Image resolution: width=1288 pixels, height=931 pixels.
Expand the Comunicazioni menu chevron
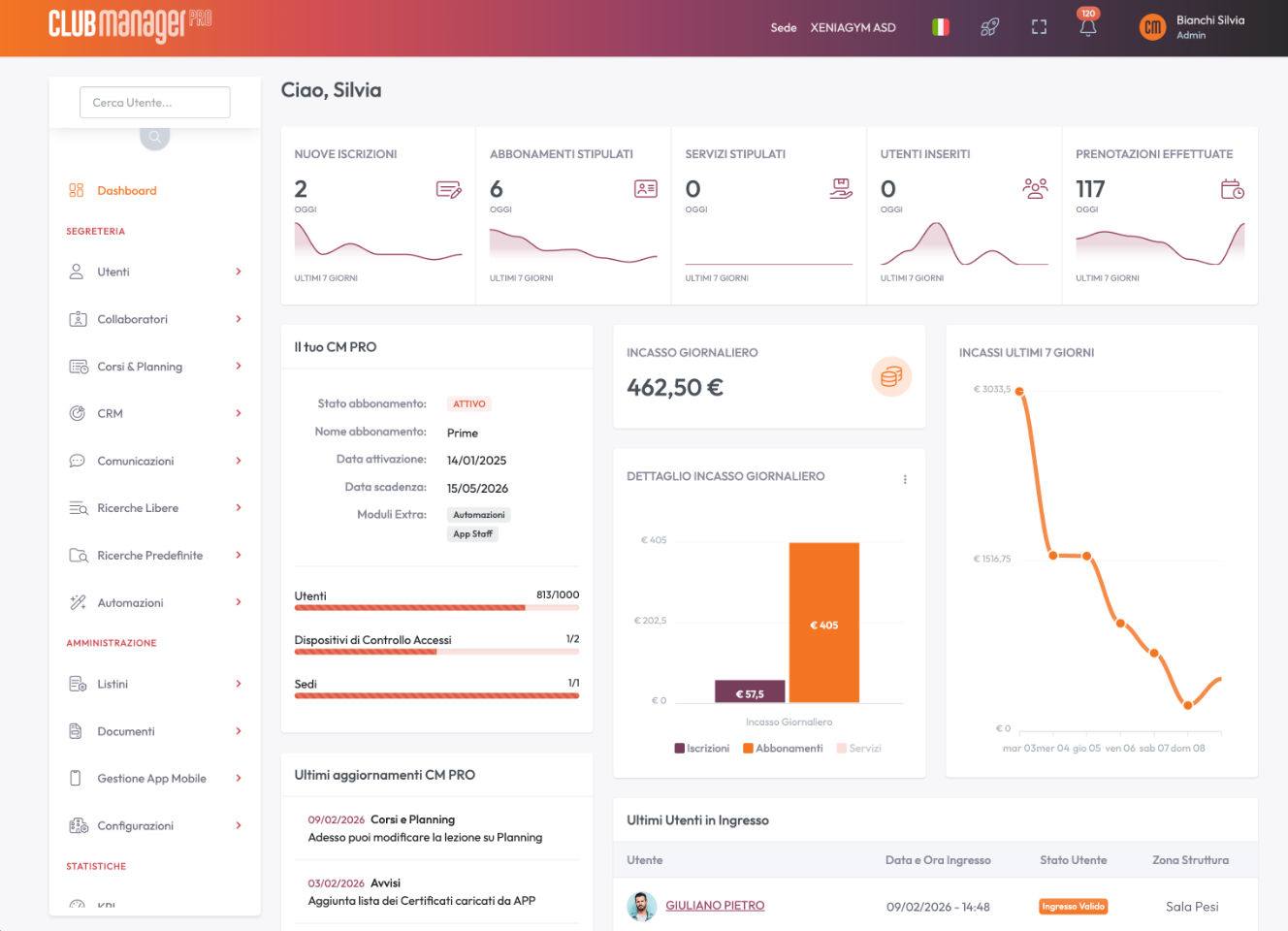click(x=239, y=461)
